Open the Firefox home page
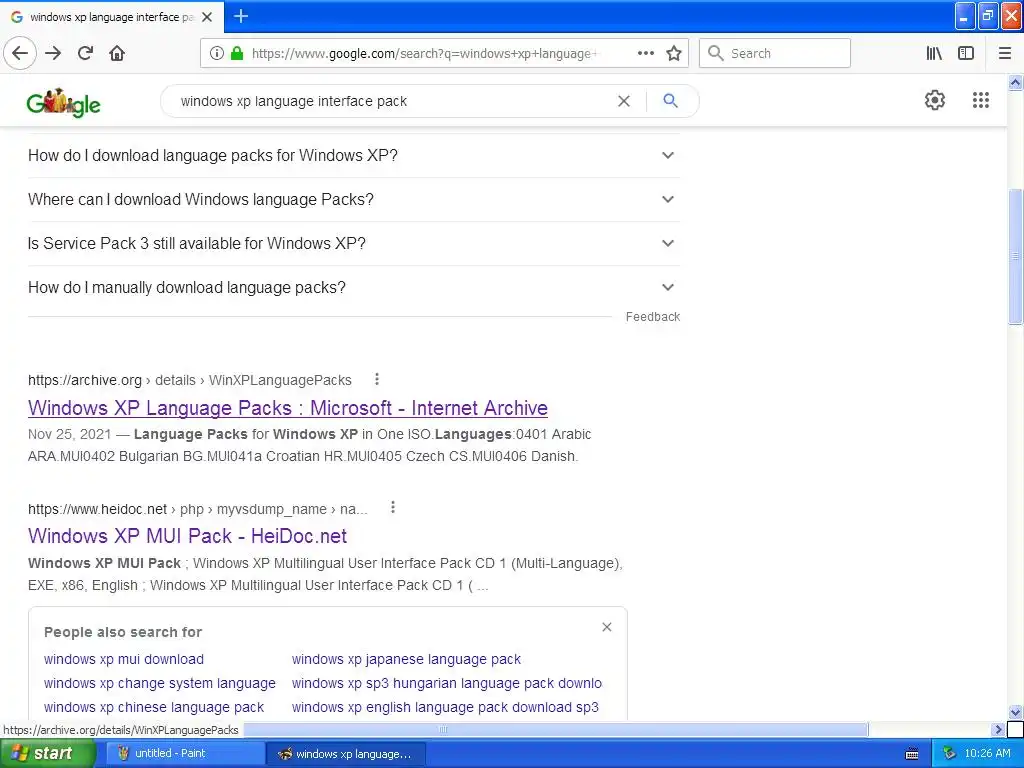1024x768 pixels. (x=117, y=53)
